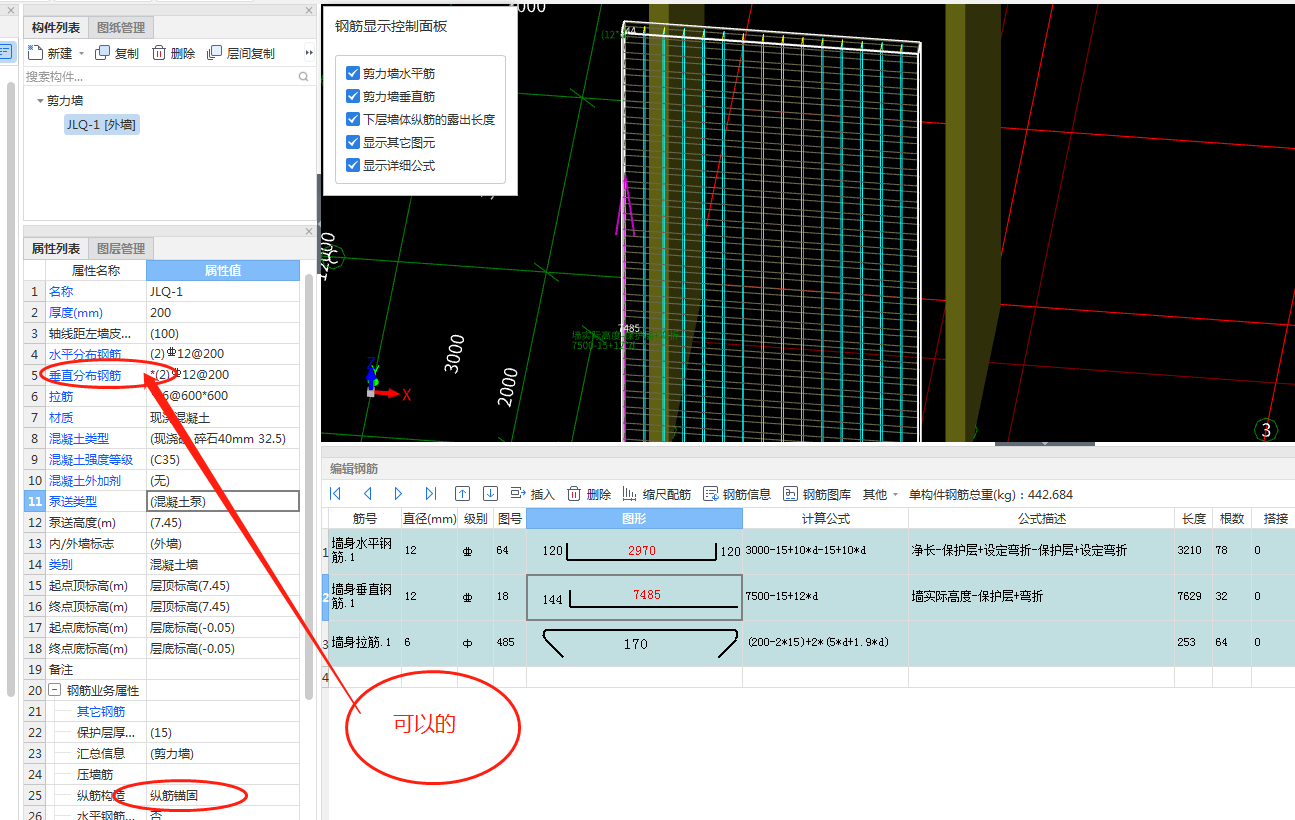Screen dimensions: 1295x820
Task: Collapse 钢筋业务属性 group
Action: pyautogui.click(x=54, y=690)
